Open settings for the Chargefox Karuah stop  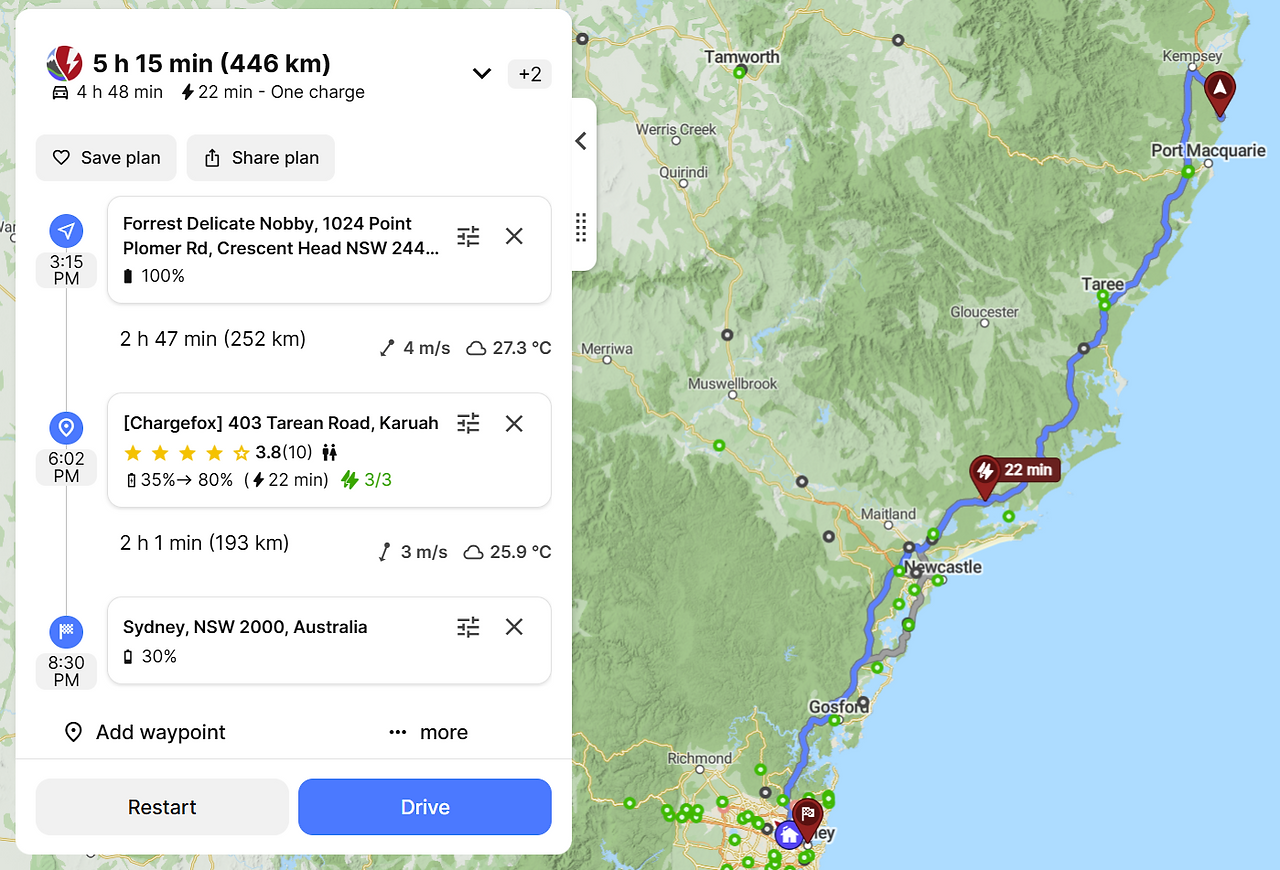pyautogui.click(x=468, y=423)
